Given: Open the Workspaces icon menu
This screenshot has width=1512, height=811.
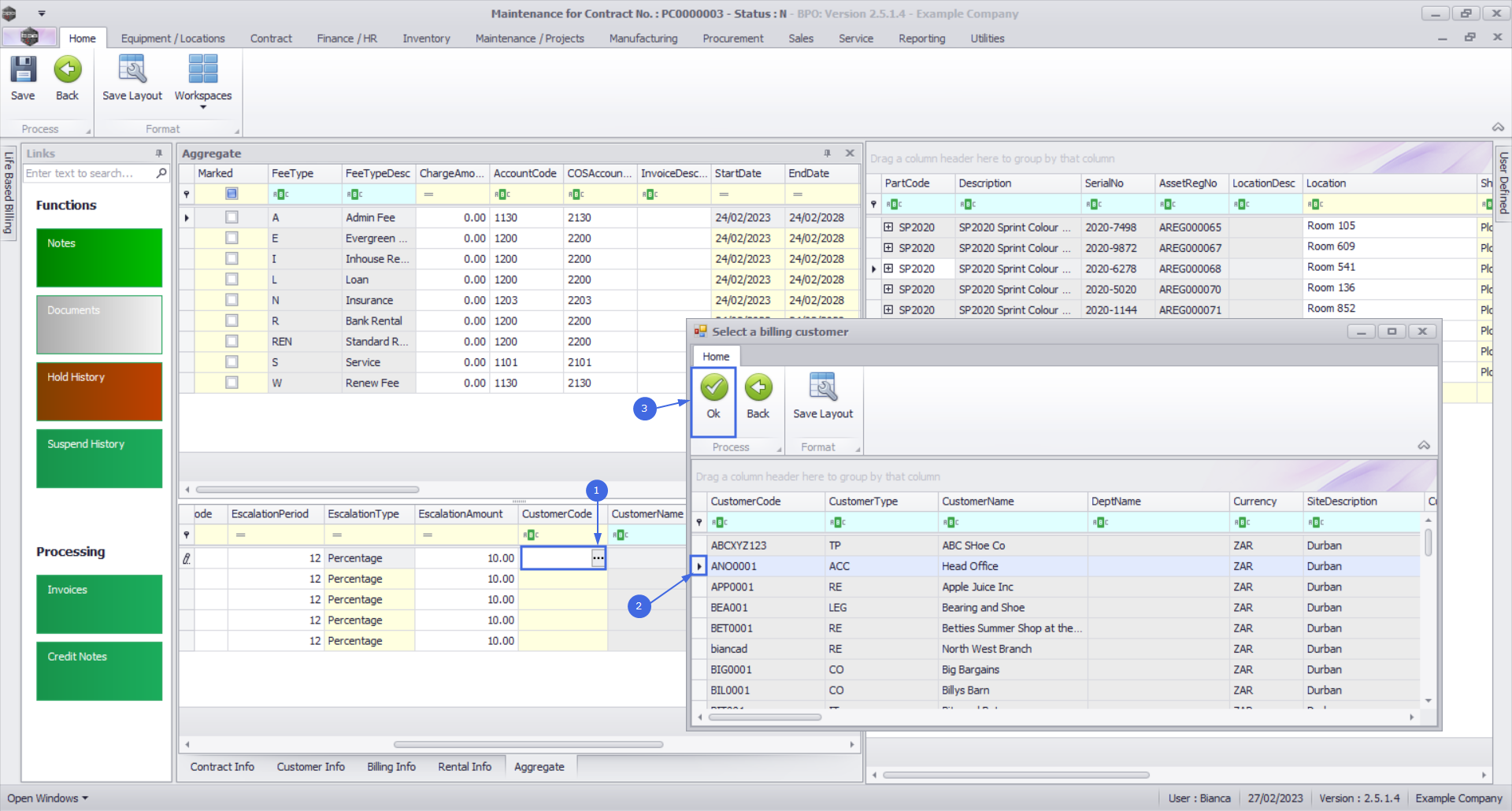Looking at the screenshot, I should (203, 81).
